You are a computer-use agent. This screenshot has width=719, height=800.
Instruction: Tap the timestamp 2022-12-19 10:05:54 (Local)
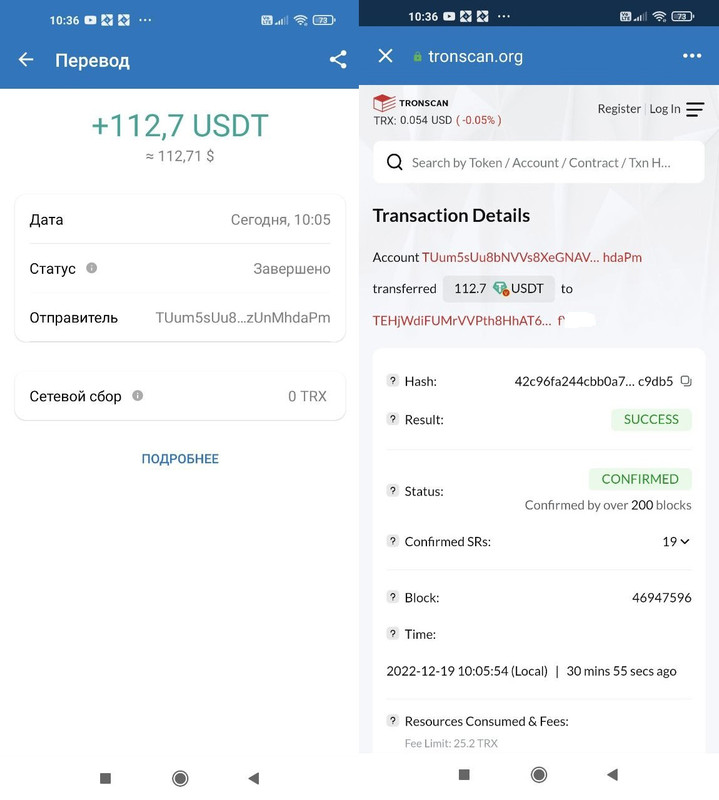point(467,671)
